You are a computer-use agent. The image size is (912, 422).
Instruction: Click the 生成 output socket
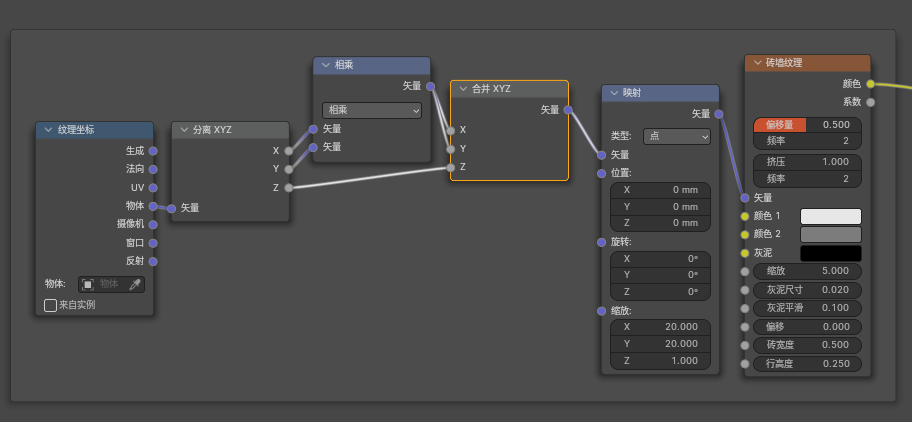[x=153, y=150]
